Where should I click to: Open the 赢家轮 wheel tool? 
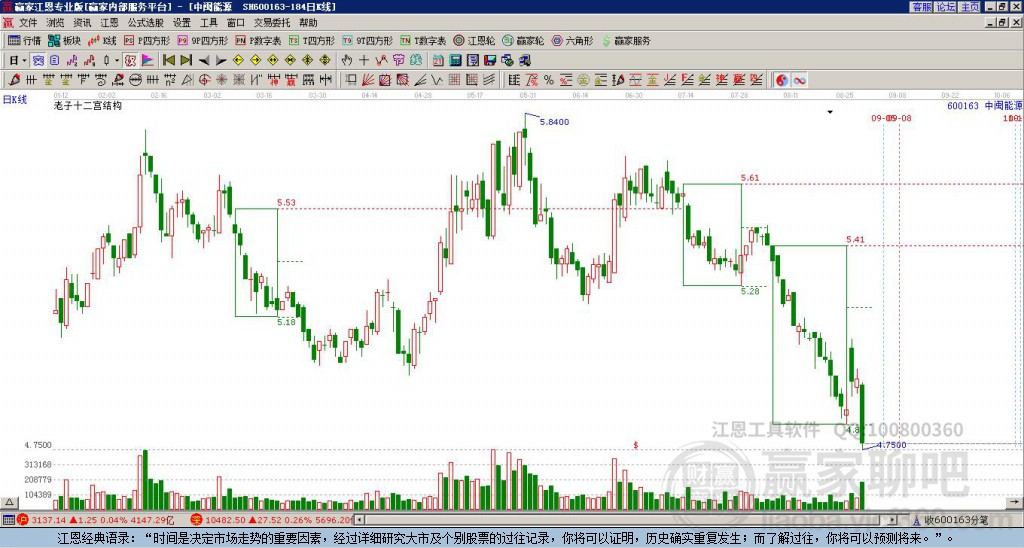pos(523,40)
